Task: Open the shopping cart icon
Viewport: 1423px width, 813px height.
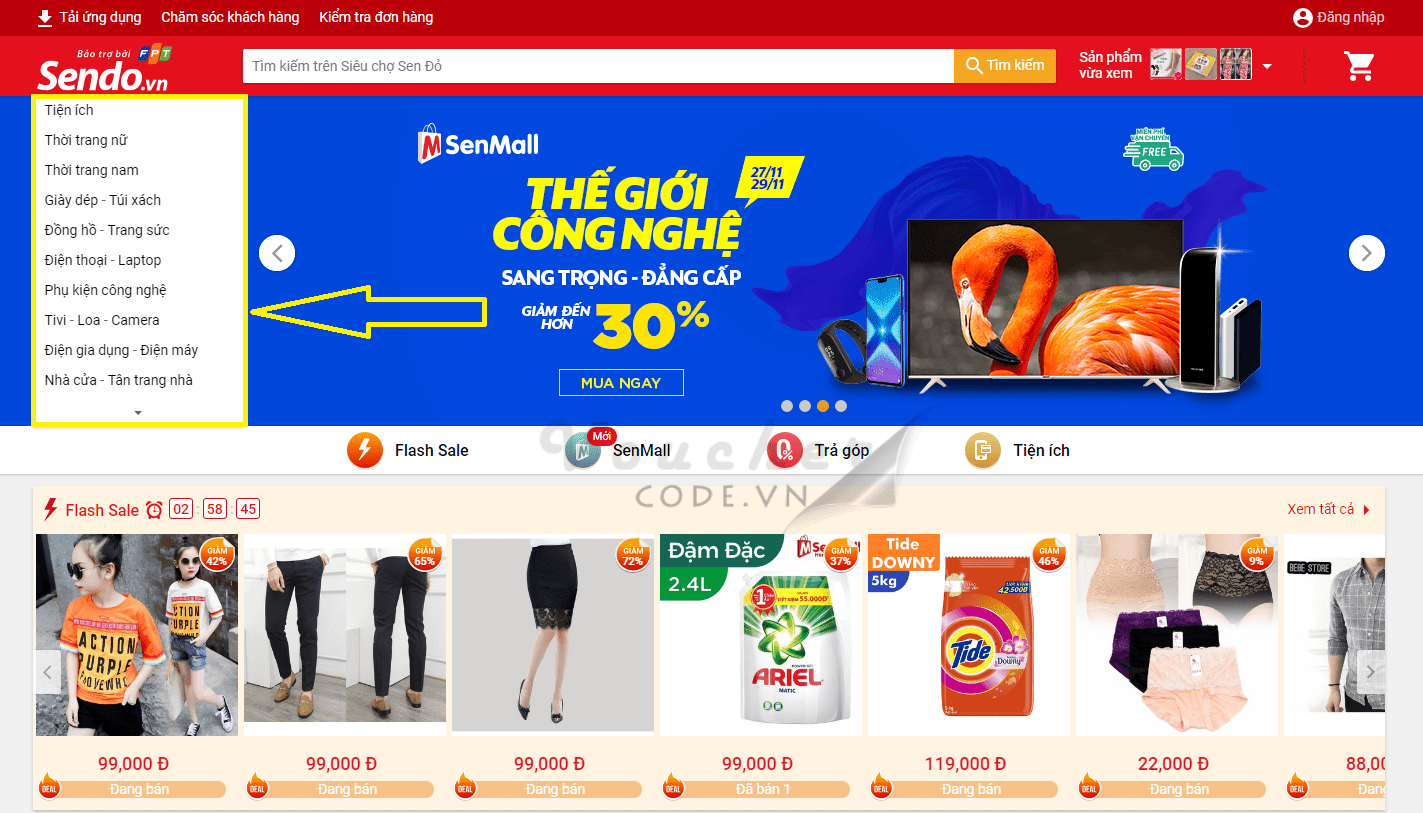Action: pos(1359,66)
